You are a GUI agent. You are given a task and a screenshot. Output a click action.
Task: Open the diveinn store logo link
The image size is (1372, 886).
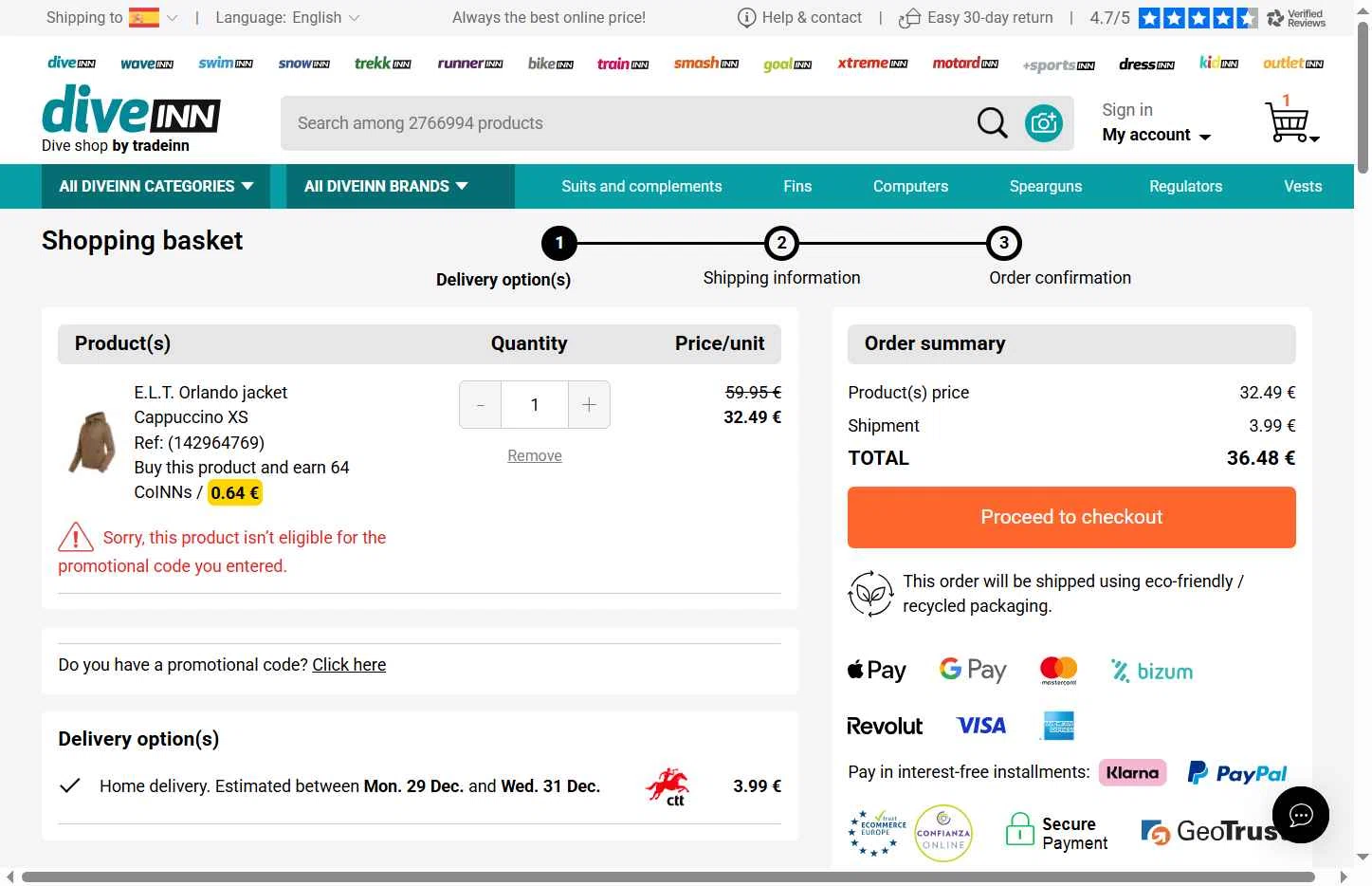[x=71, y=63]
